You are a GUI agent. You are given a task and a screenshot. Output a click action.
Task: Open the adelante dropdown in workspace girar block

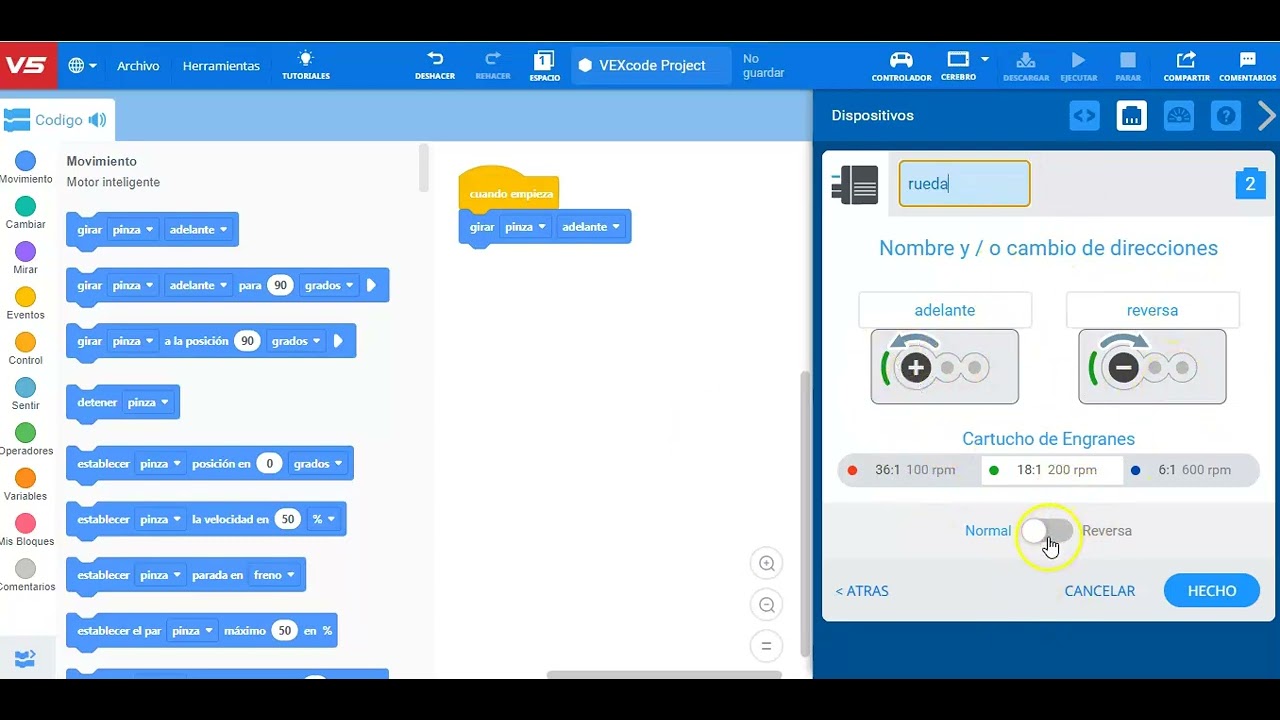[590, 227]
